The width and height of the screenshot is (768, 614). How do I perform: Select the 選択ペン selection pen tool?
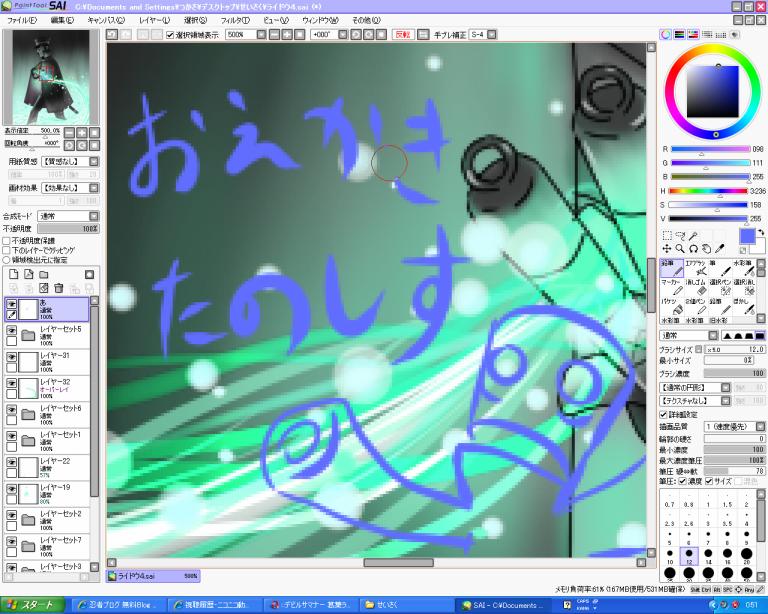[x=720, y=287]
